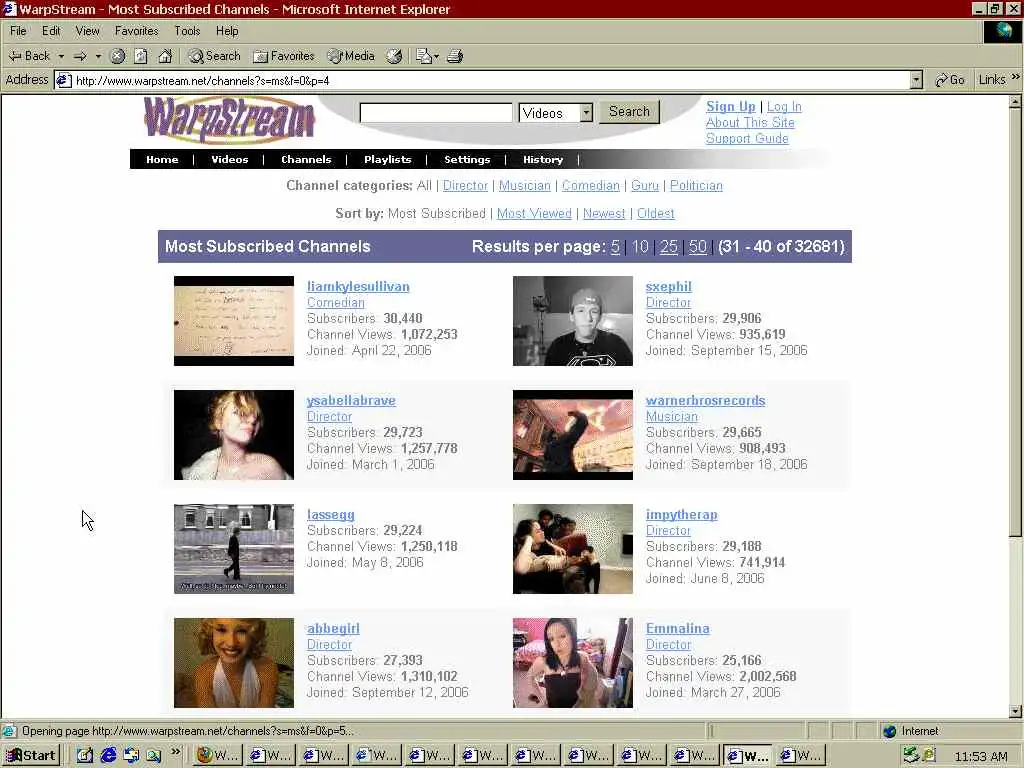The height and width of the screenshot is (768, 1024).
Task: Launch Internet Explorer from Quick Launch
Action: coord(108,756)
